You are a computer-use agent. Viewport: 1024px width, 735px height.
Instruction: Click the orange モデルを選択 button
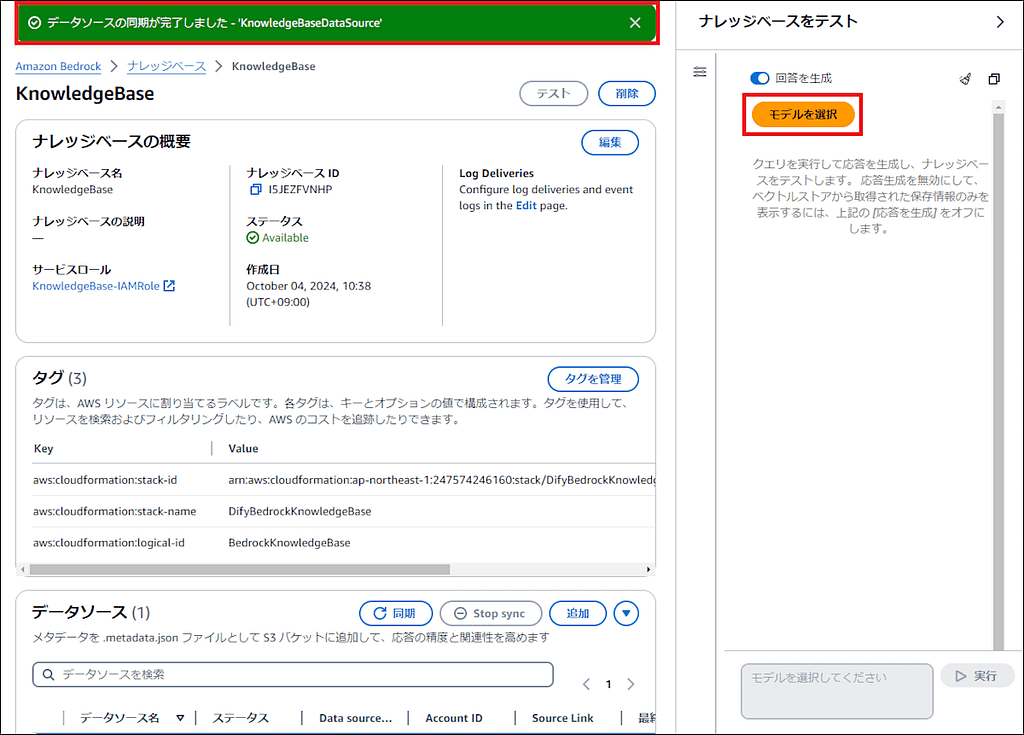point(804,115)
